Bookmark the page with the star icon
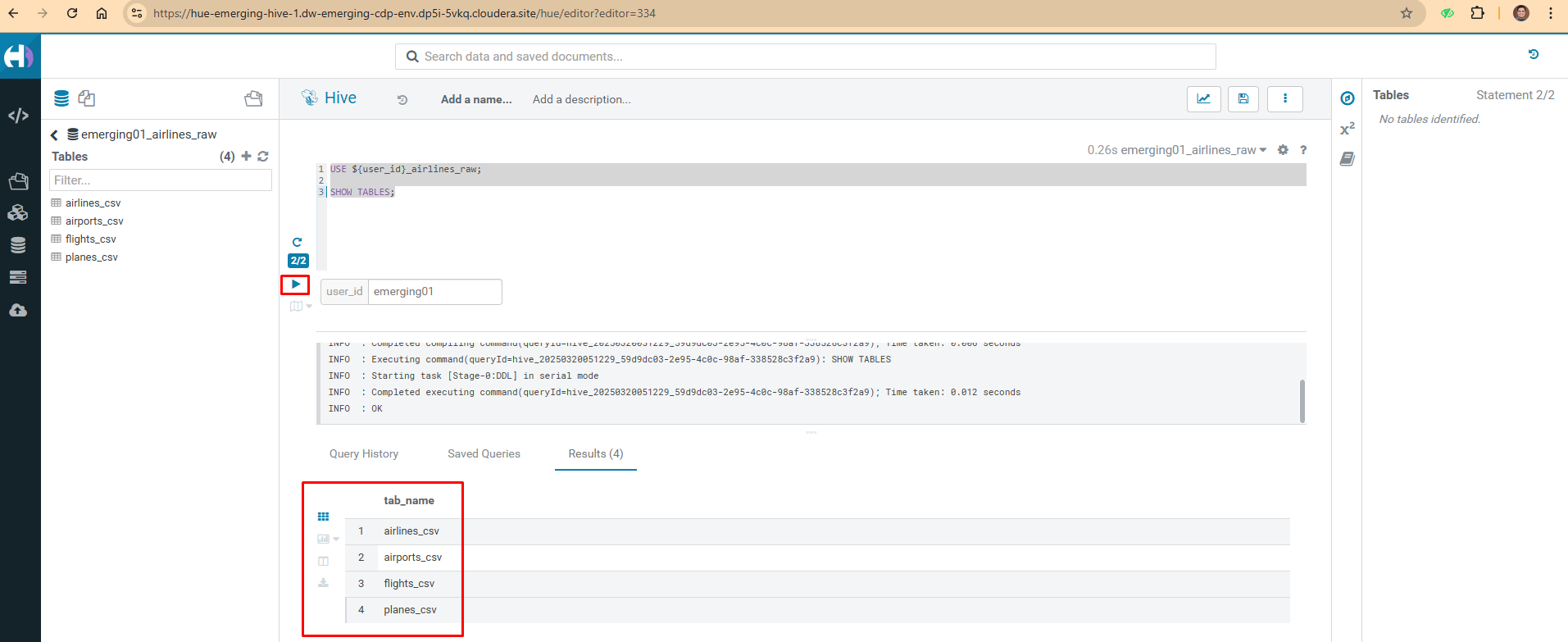 1407,13
